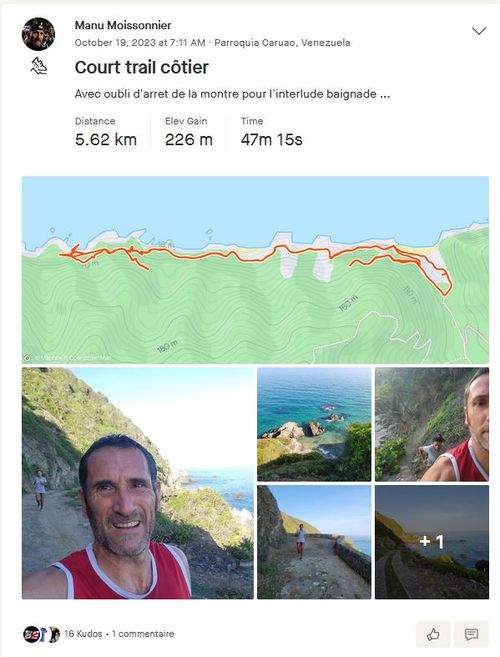This screenshot has height=657, width=500.
Task: Expand the post options chevron
Action: pyautogui.click(x=479, y=31)
